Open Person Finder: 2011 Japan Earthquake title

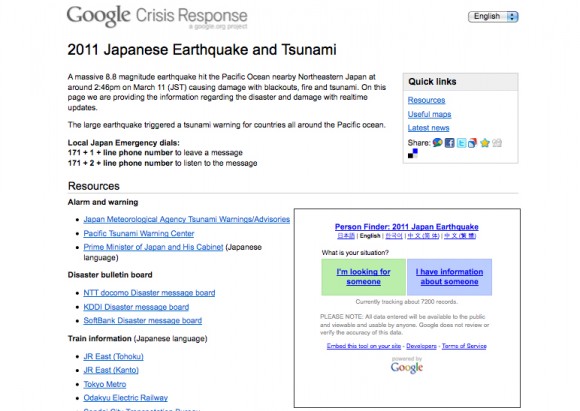point(407,227)
